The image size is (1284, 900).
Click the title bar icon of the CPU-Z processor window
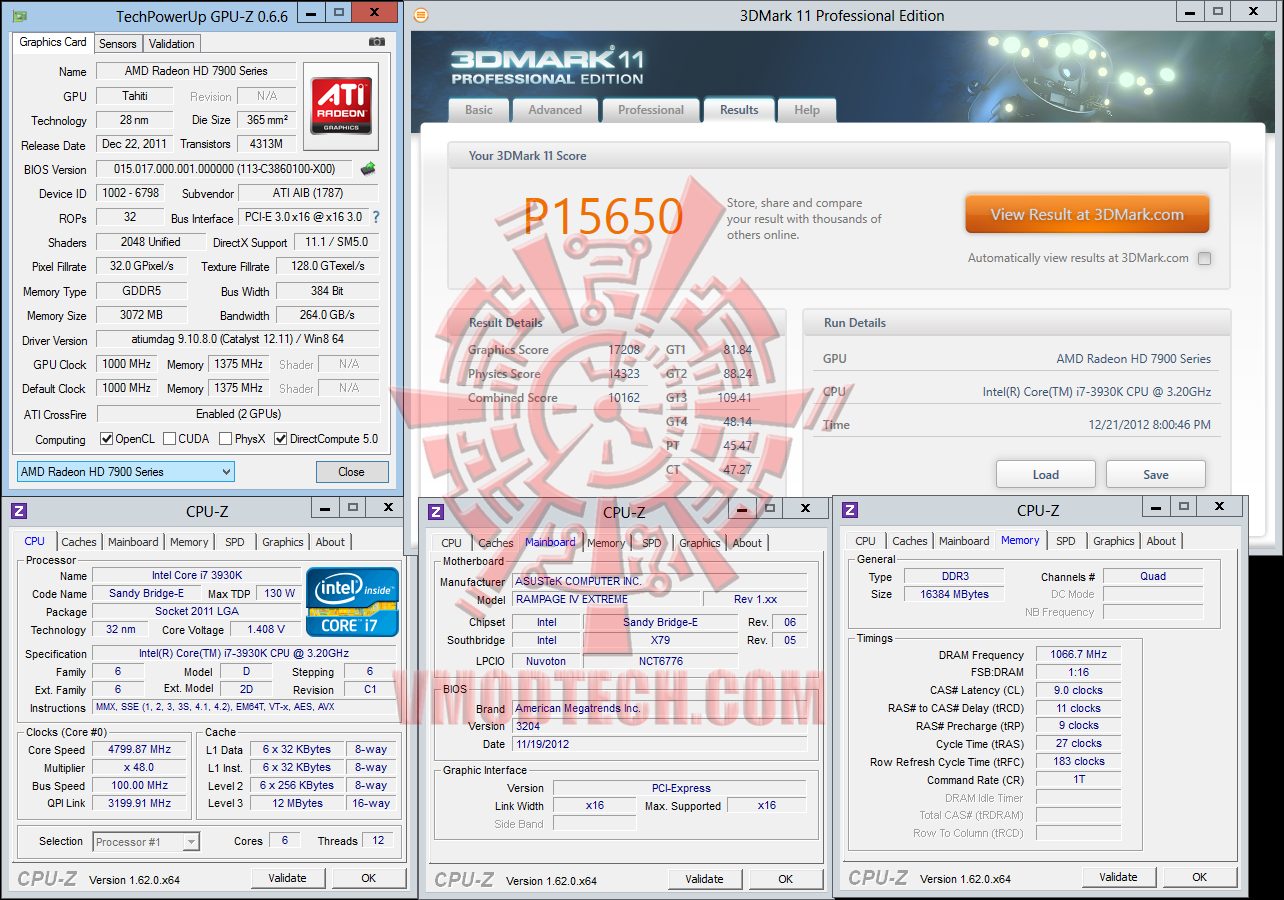tap(19, 511)
